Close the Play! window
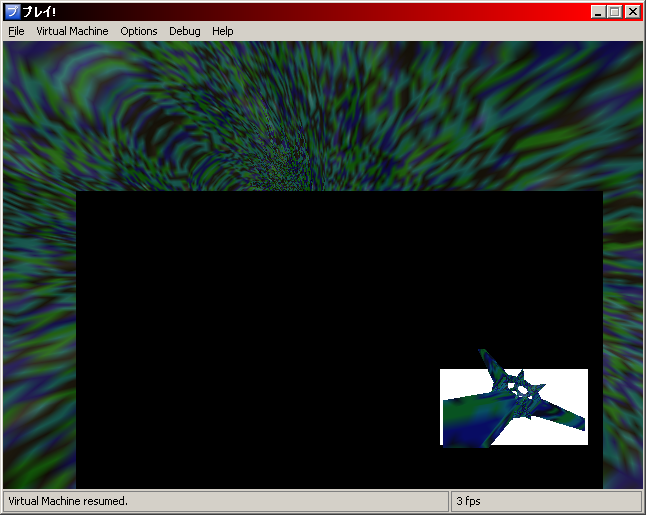 click(632, 12)
